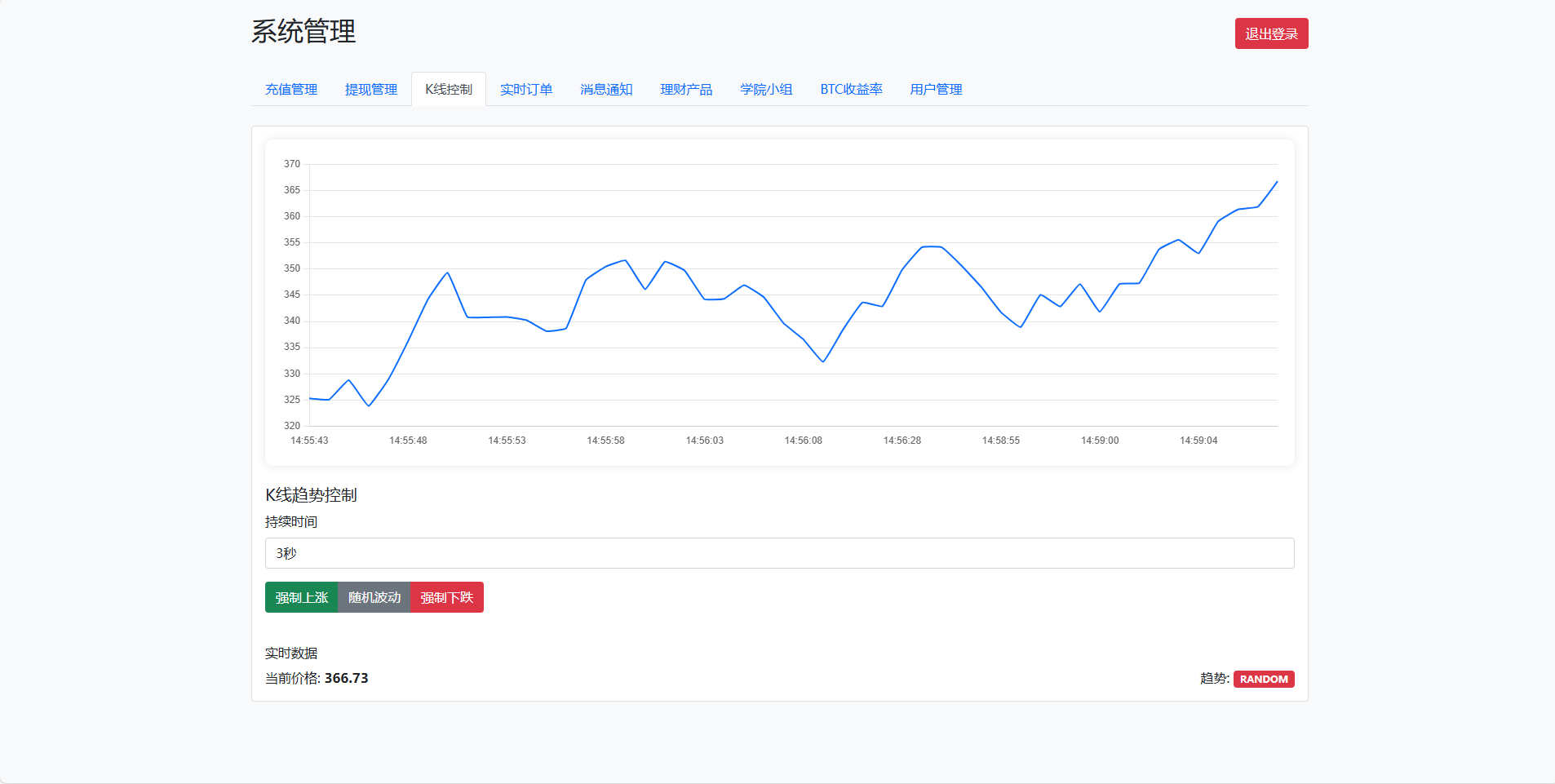
Task: Go to the 实时订单 tab
Action: click(x=526, y=90)
